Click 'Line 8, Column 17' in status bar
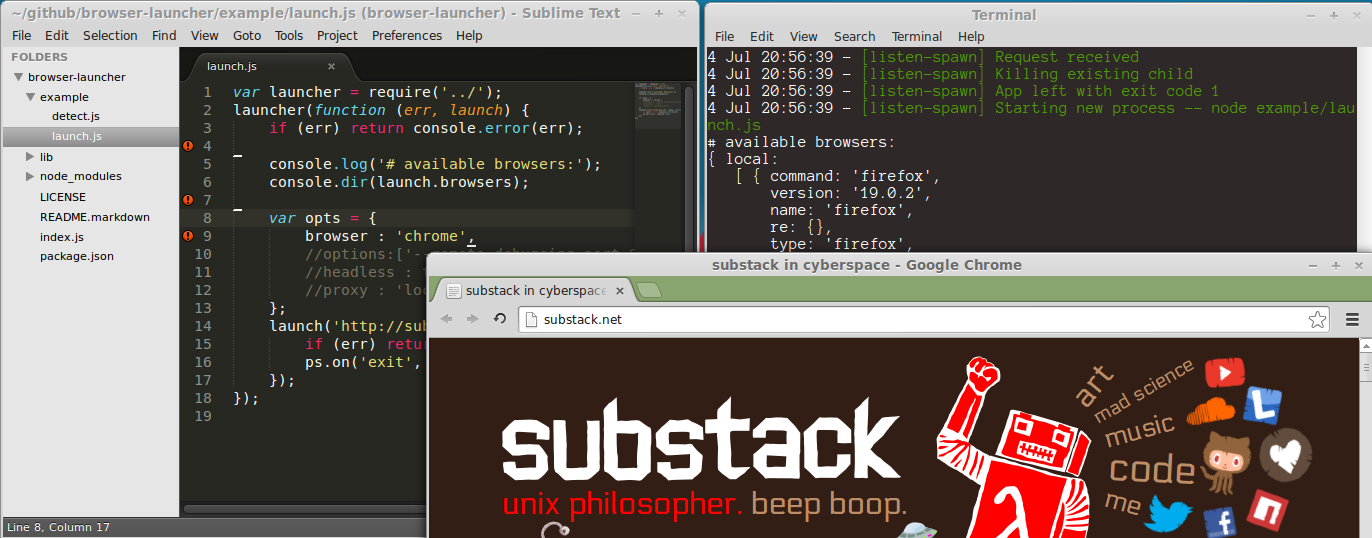1372x538 pixels. pyautogui.click(x=58, y=527)
